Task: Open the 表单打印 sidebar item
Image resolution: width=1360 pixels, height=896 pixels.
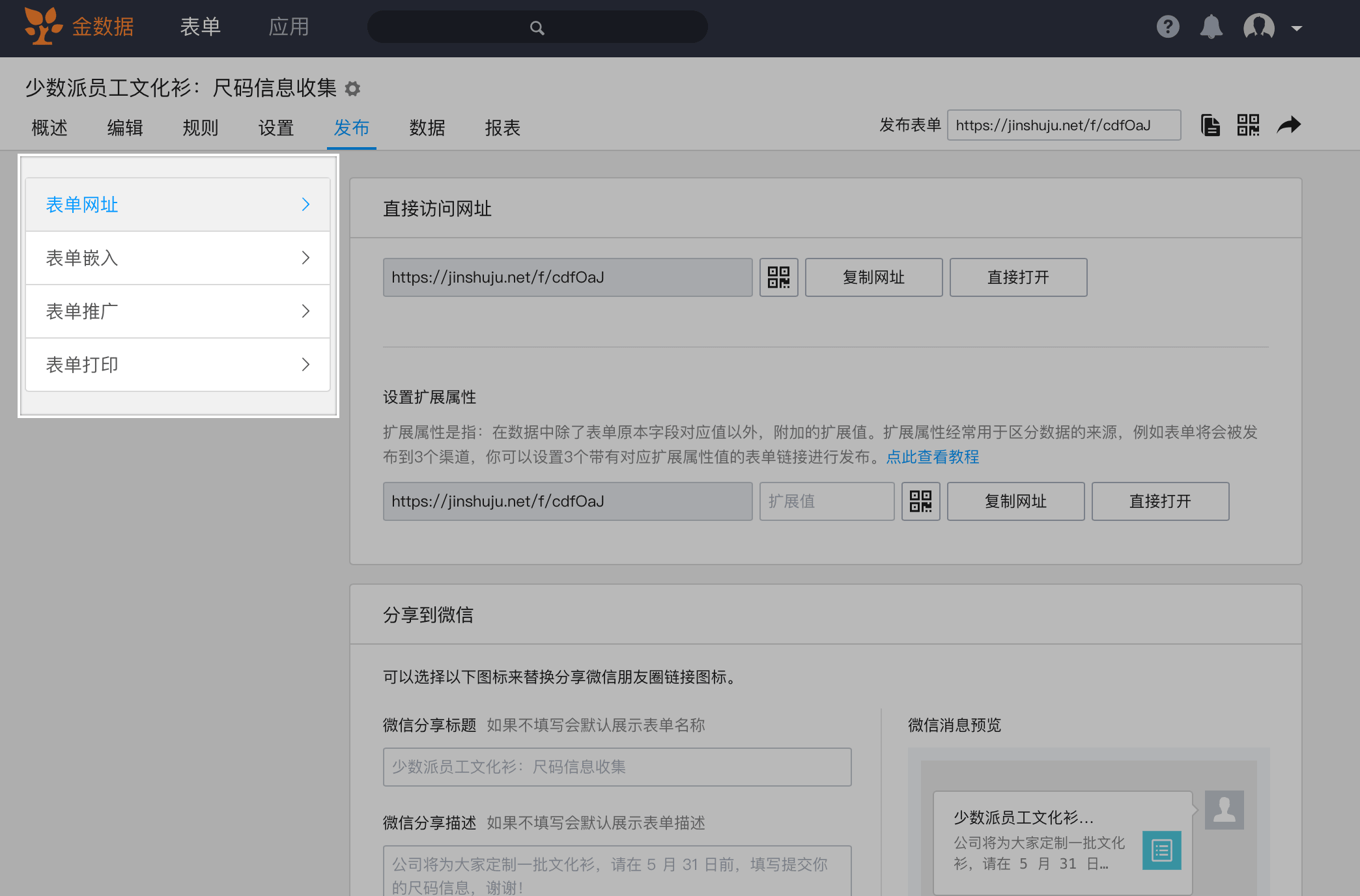Action: 177,365
